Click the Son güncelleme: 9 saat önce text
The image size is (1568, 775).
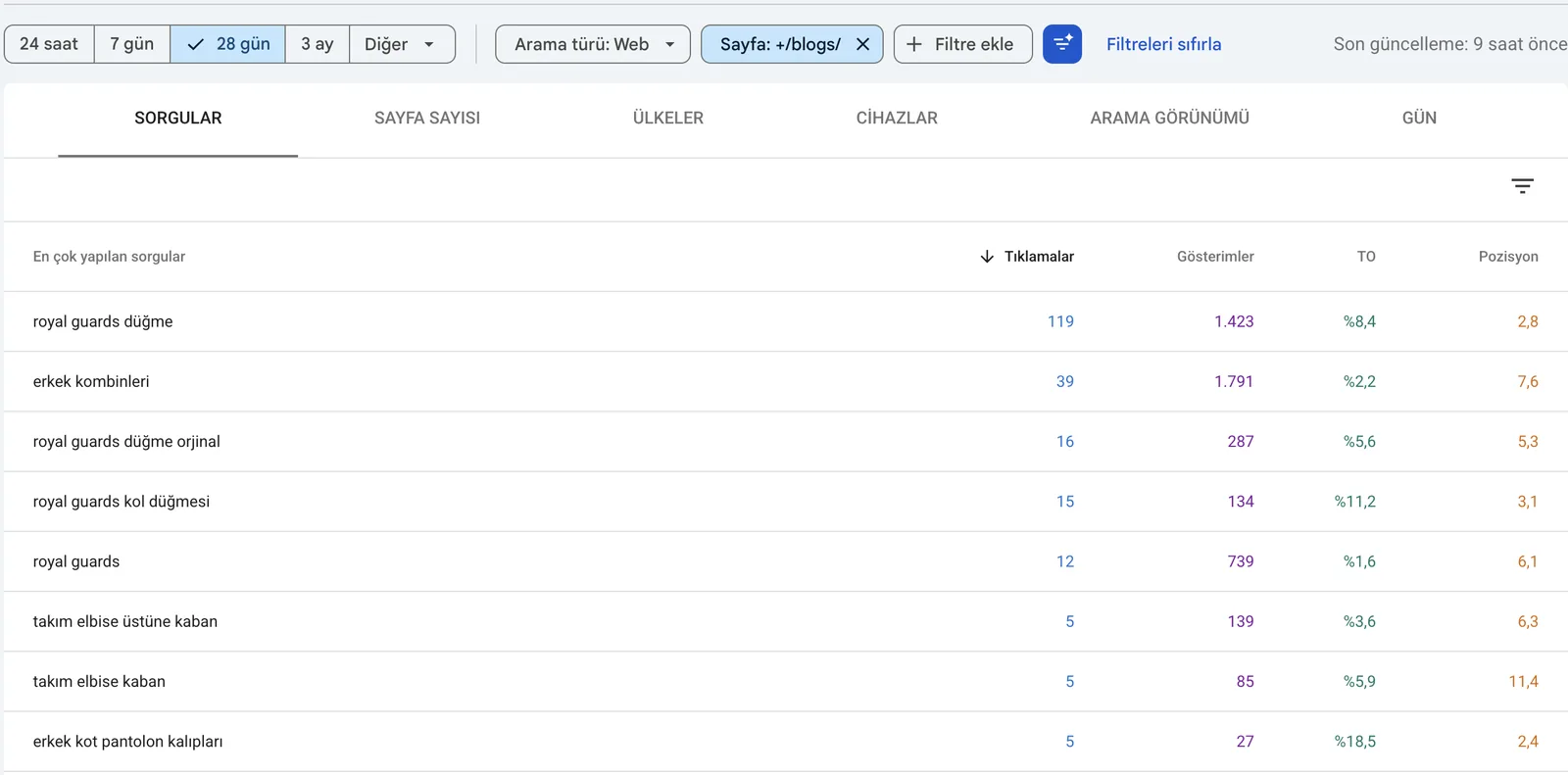(1450, 44)
